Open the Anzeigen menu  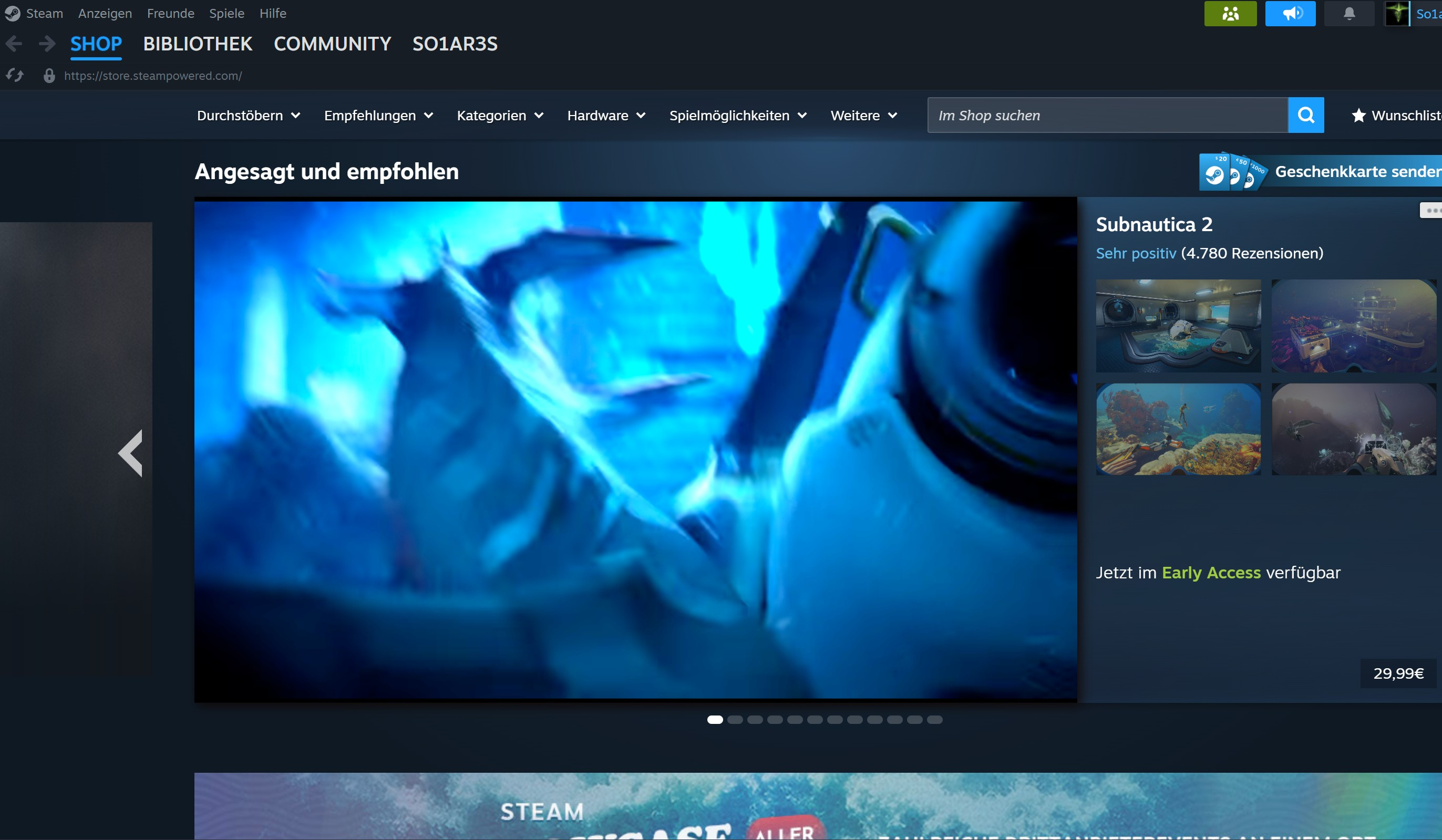(105, 13)
